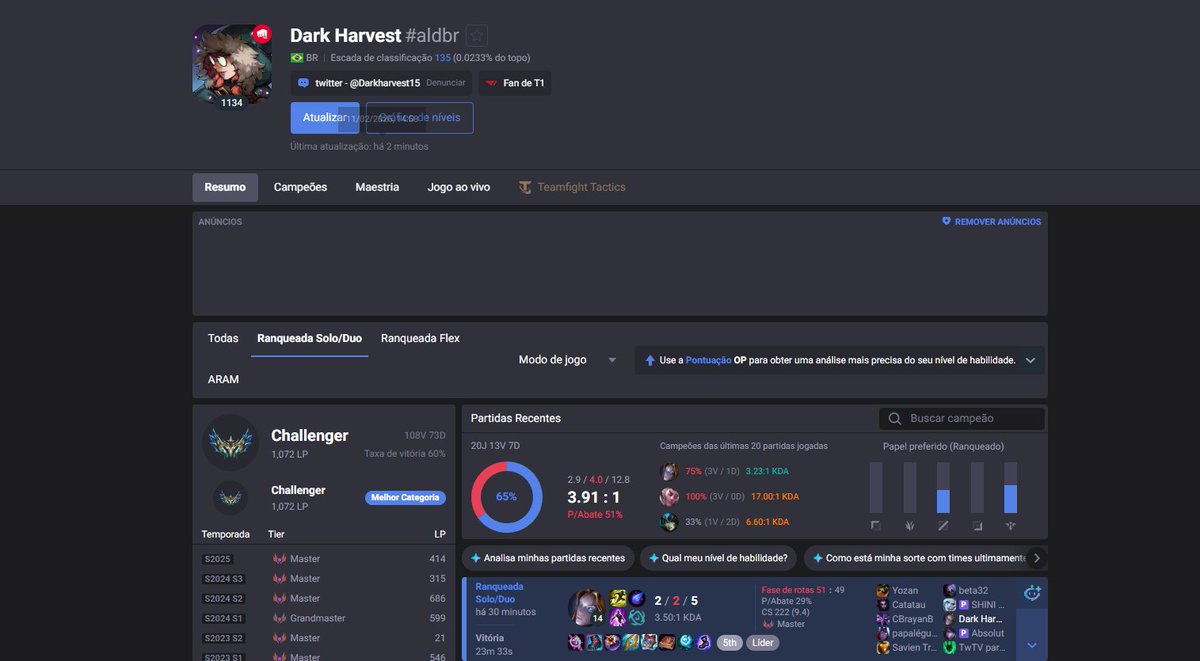Open the Modo de jogo dropdown
1200x661 pixels.
click(x=566, y=360)
